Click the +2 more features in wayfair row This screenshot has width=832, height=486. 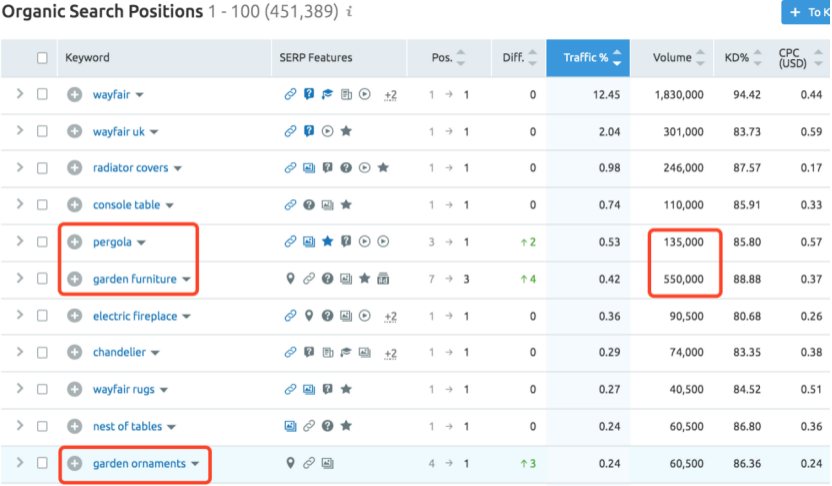pyautogui.click(x=391, y=96)
